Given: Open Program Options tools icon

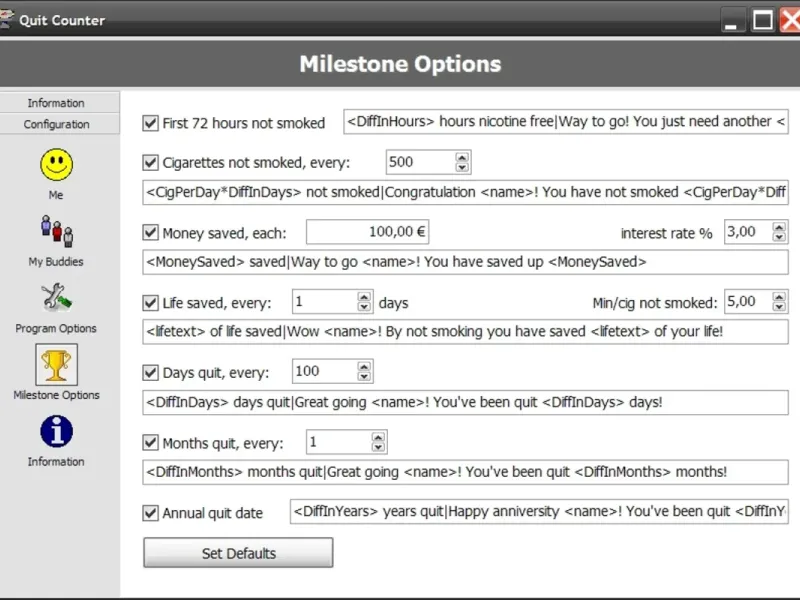Looking at the screenshot, I should pos(56,298).
